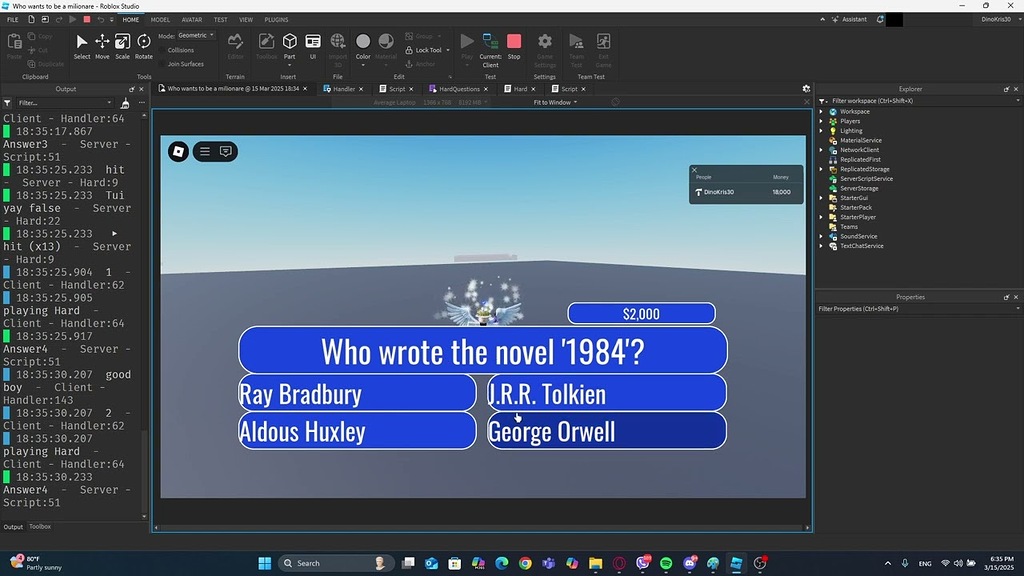Switch to the PLUGINS ribbon tab
The width and height of the screenshot is (1024, 576).
click(x=276, y=20)
